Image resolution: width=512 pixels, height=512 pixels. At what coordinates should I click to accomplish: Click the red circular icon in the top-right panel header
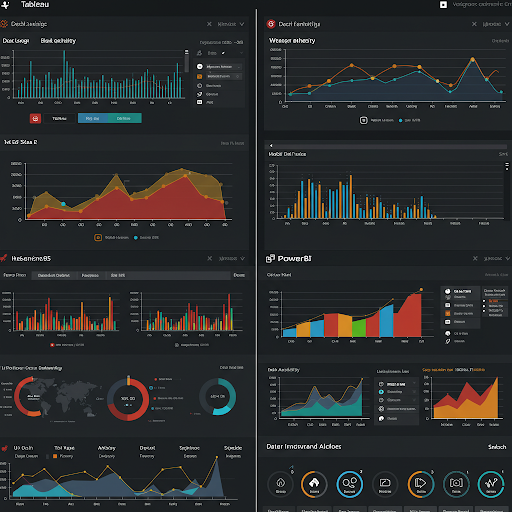(x=271, y=24)
